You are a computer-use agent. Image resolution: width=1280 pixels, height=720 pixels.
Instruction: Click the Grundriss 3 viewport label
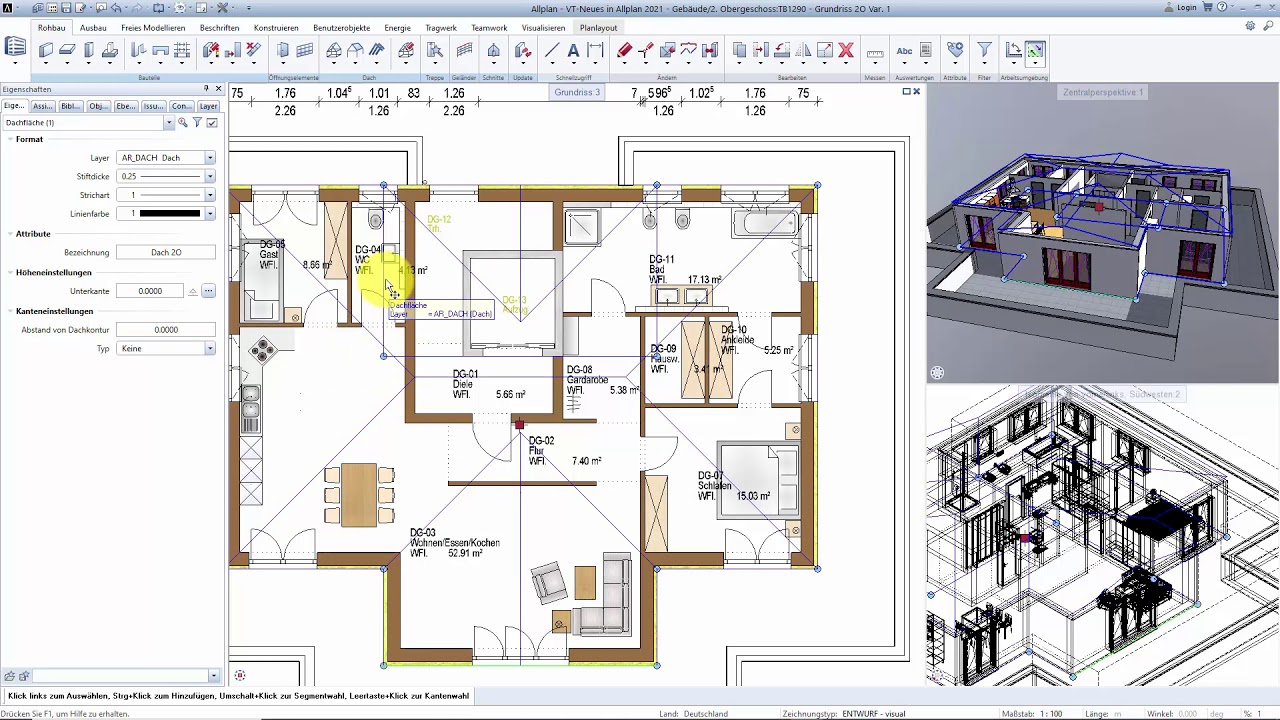[x=577, y=92]
